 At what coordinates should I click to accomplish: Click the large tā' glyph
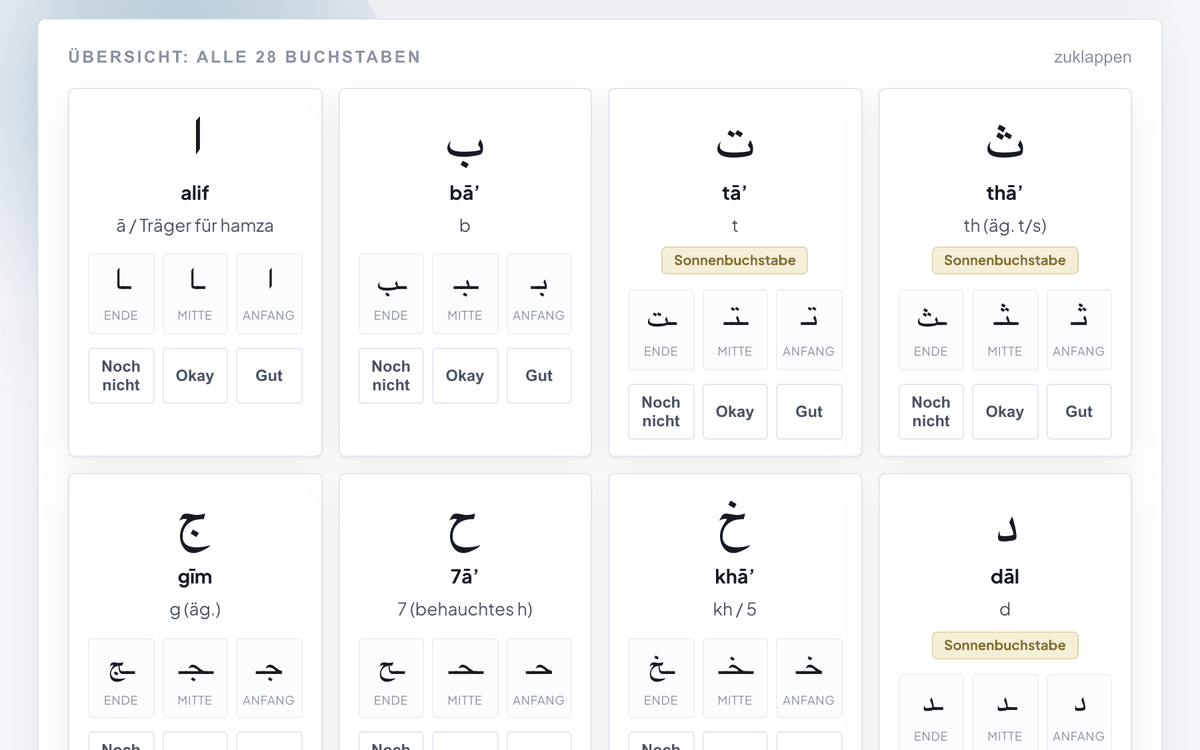coord(735,142)
